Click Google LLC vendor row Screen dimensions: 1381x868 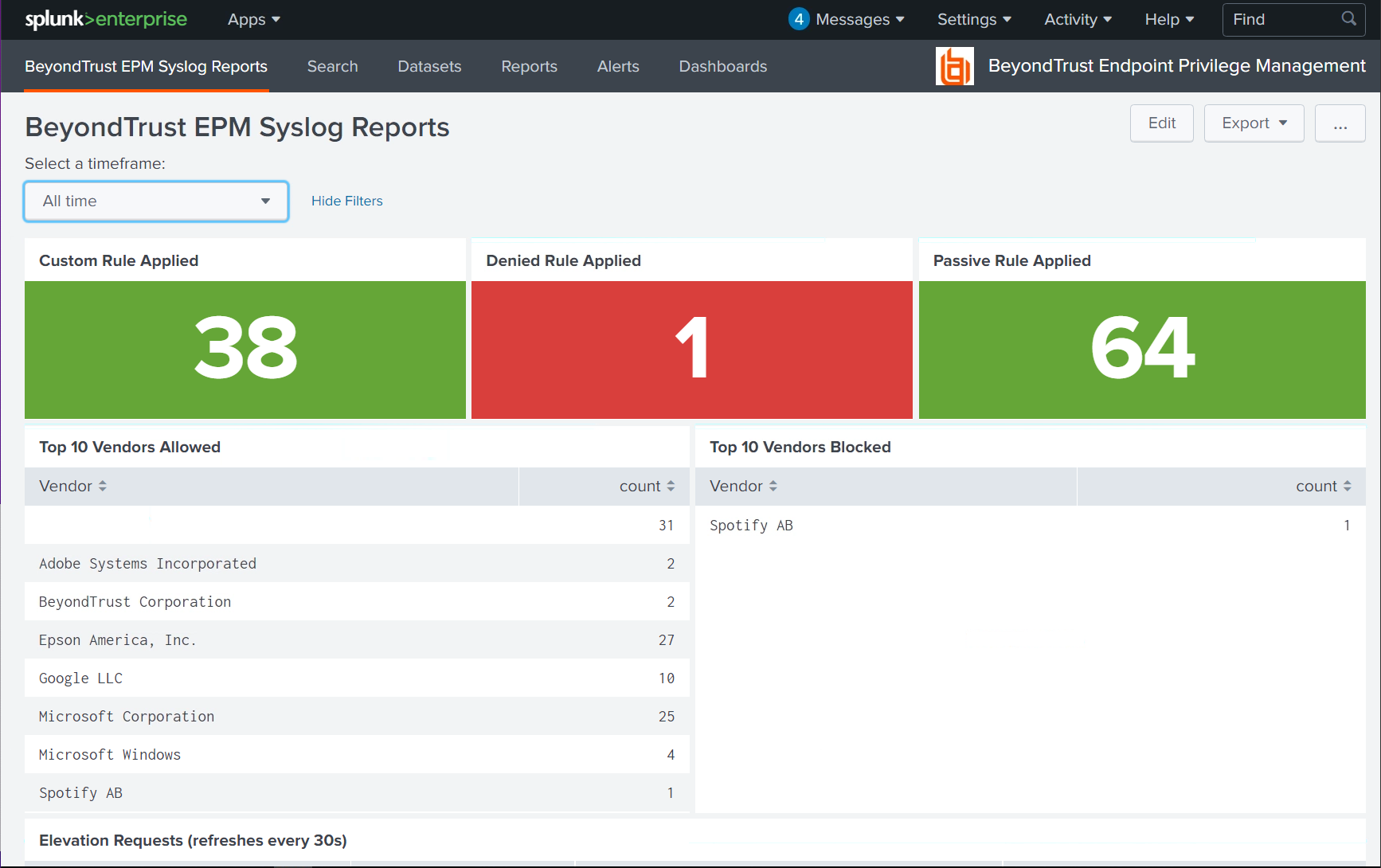(357, 678)
